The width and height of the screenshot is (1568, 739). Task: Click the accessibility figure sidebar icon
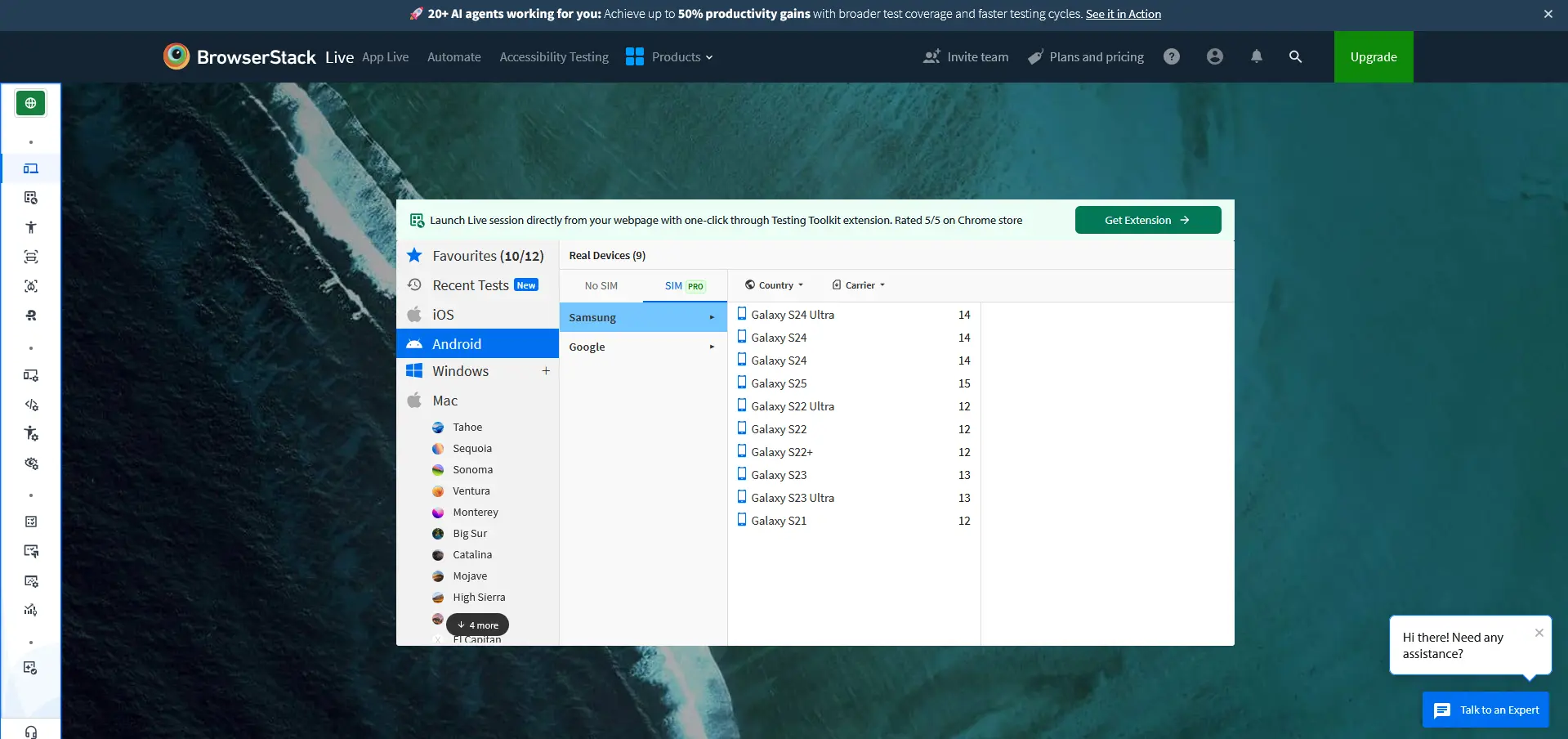[31, 227]
